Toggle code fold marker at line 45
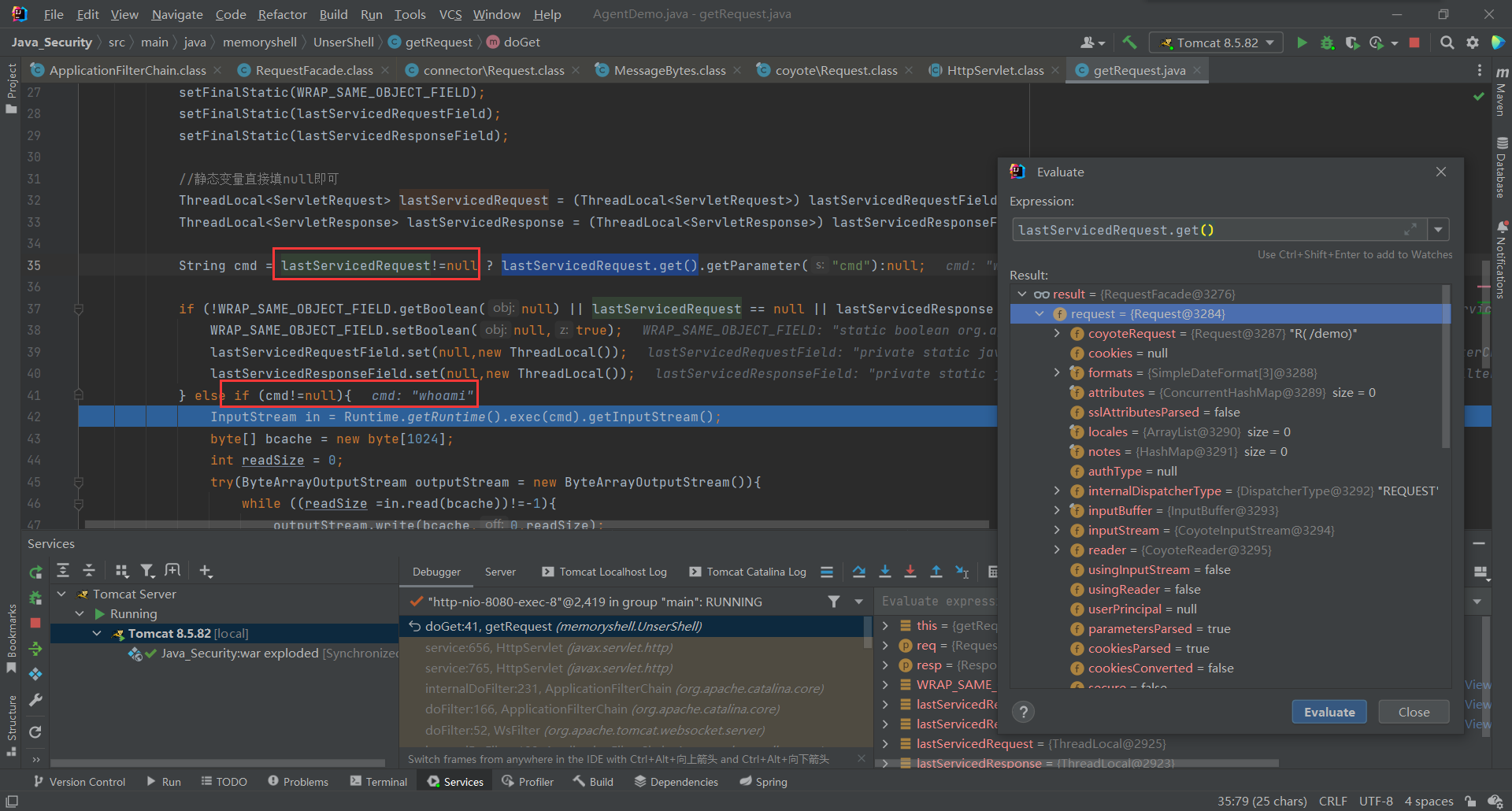Viewport: 1512px width, 811px height. pyautogui.click(x=79, y=482)
